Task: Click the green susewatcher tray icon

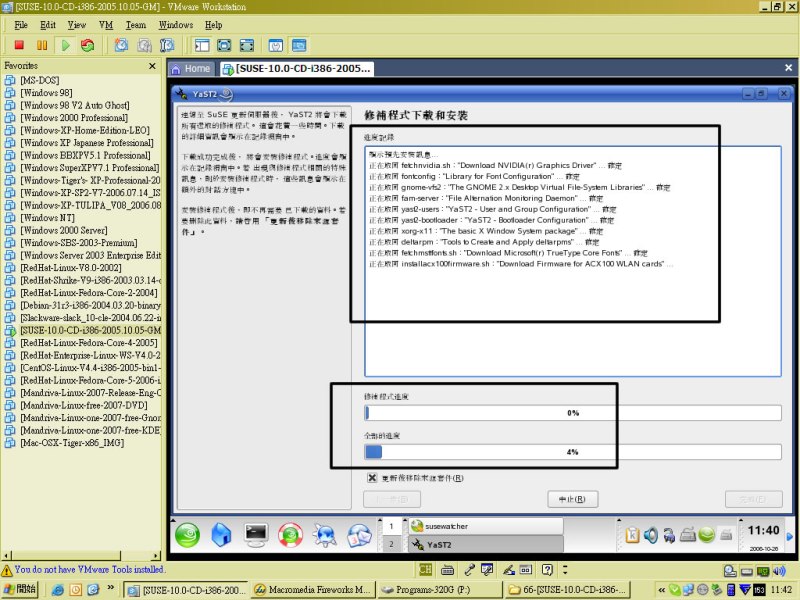Action: point(707,535)
